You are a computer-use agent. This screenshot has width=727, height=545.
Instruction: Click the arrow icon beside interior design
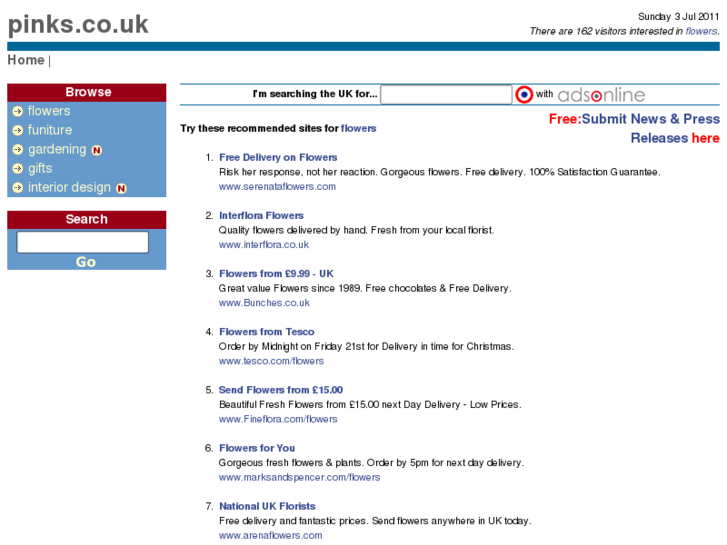point(18,187)
